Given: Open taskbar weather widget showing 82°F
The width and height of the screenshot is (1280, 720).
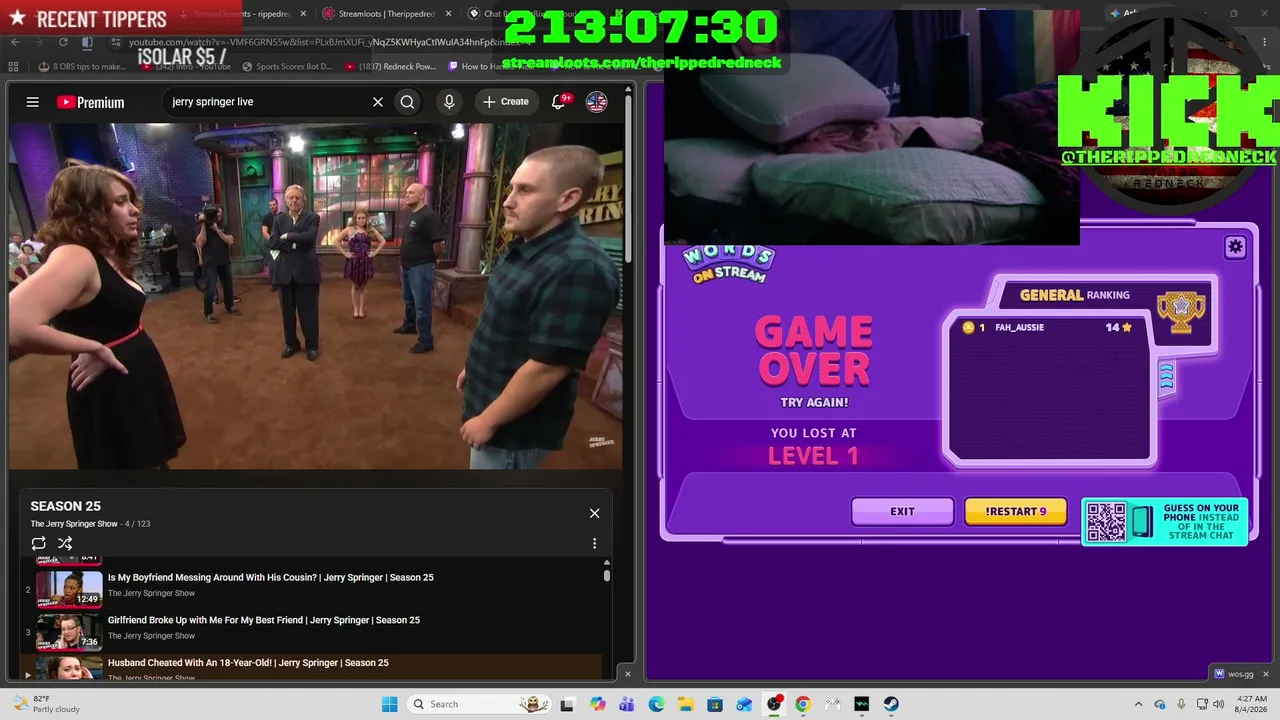Looking at the screenshot, I should 44,704.
